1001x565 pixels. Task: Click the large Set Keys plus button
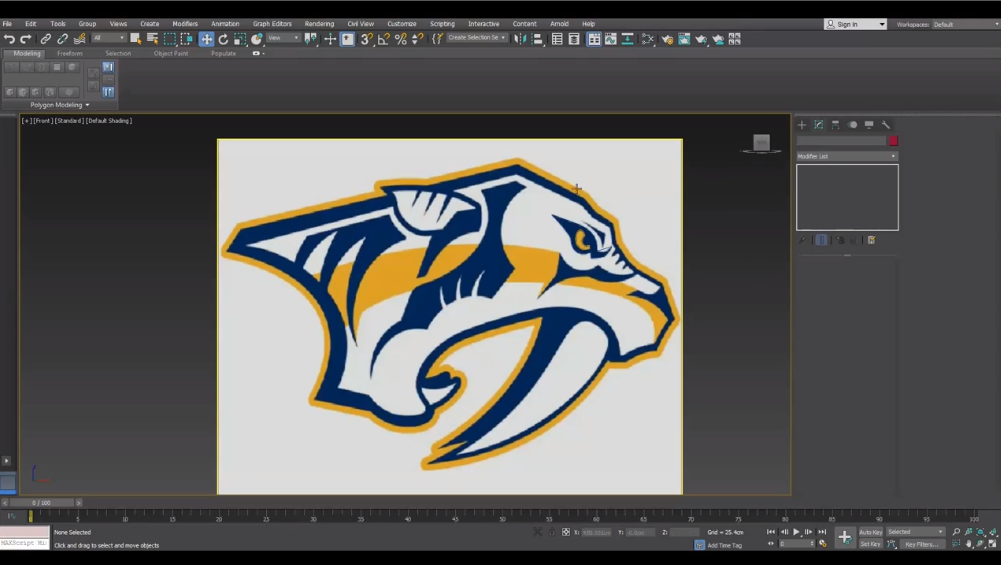tap(844, 538)
